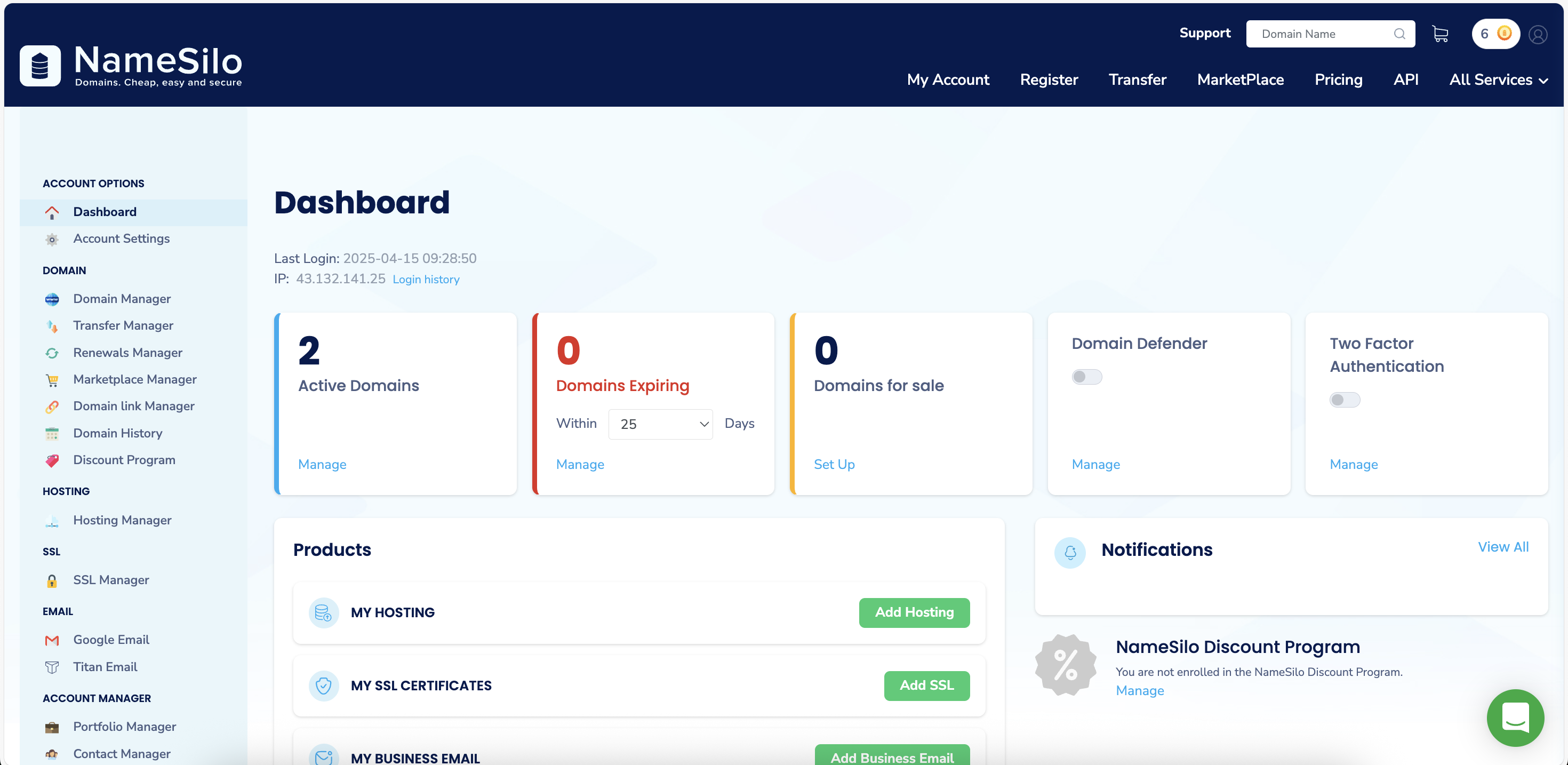Viewport: 1568px width, 765px height.
Task: Click the search magnifier in Domain Name box
Action: click(x=1399, y=34)
